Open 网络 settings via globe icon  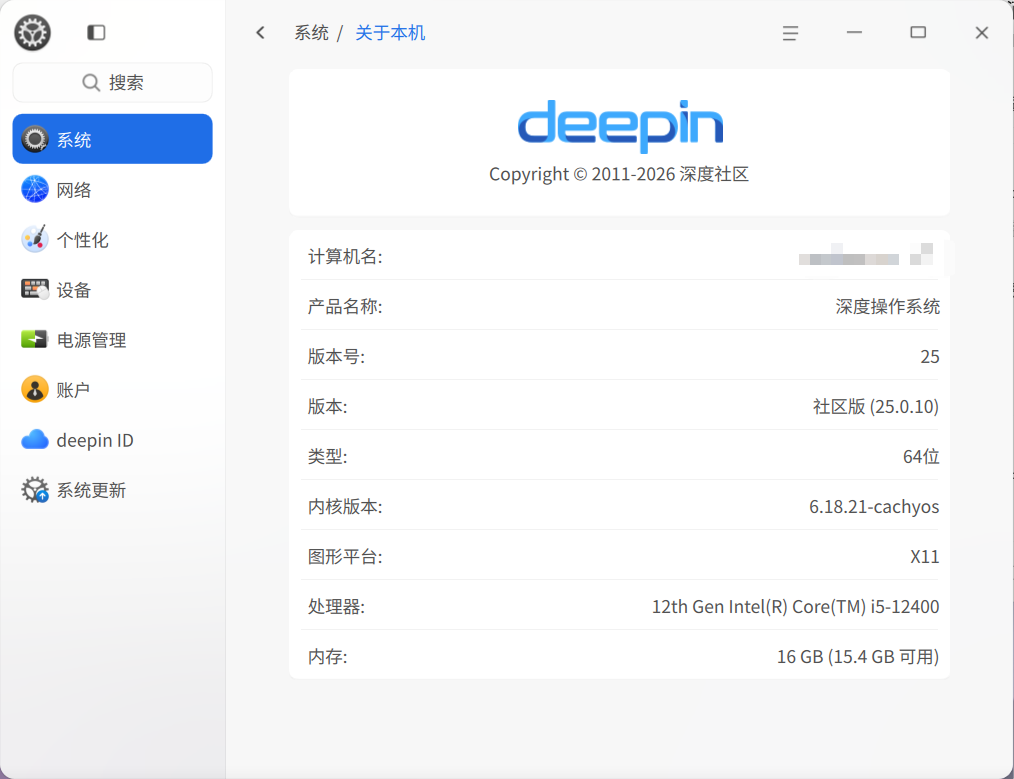(x=35, y=189)
